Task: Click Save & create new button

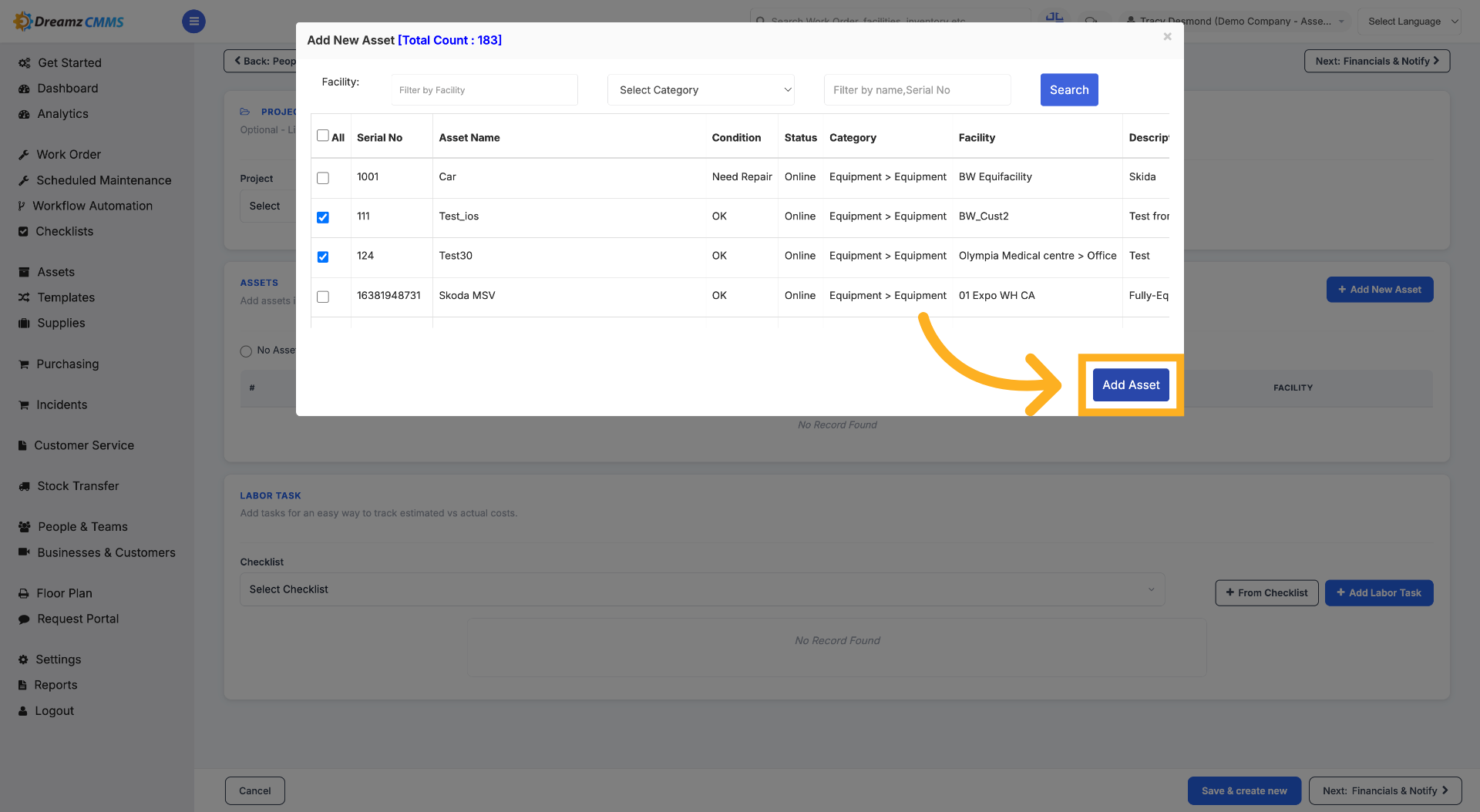Action: pos(1244,791)
